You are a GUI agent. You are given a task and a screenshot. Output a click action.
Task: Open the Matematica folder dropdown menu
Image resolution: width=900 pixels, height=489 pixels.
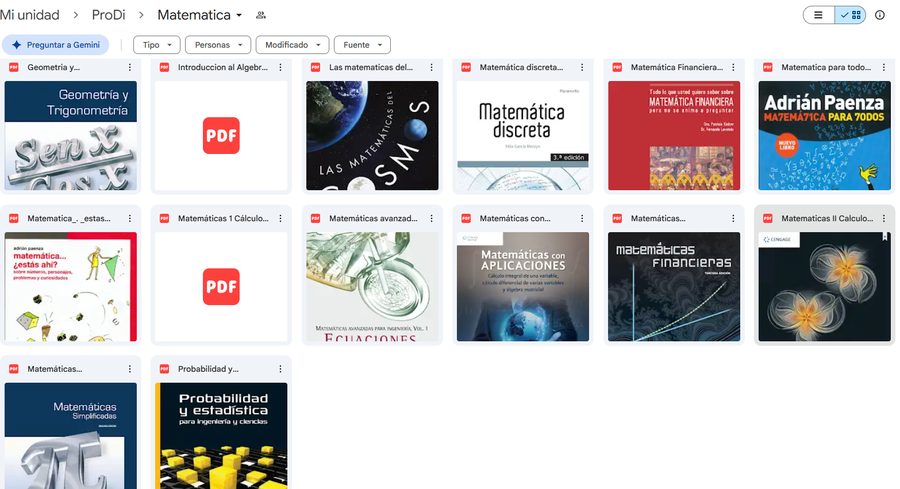tap(200, 15)
